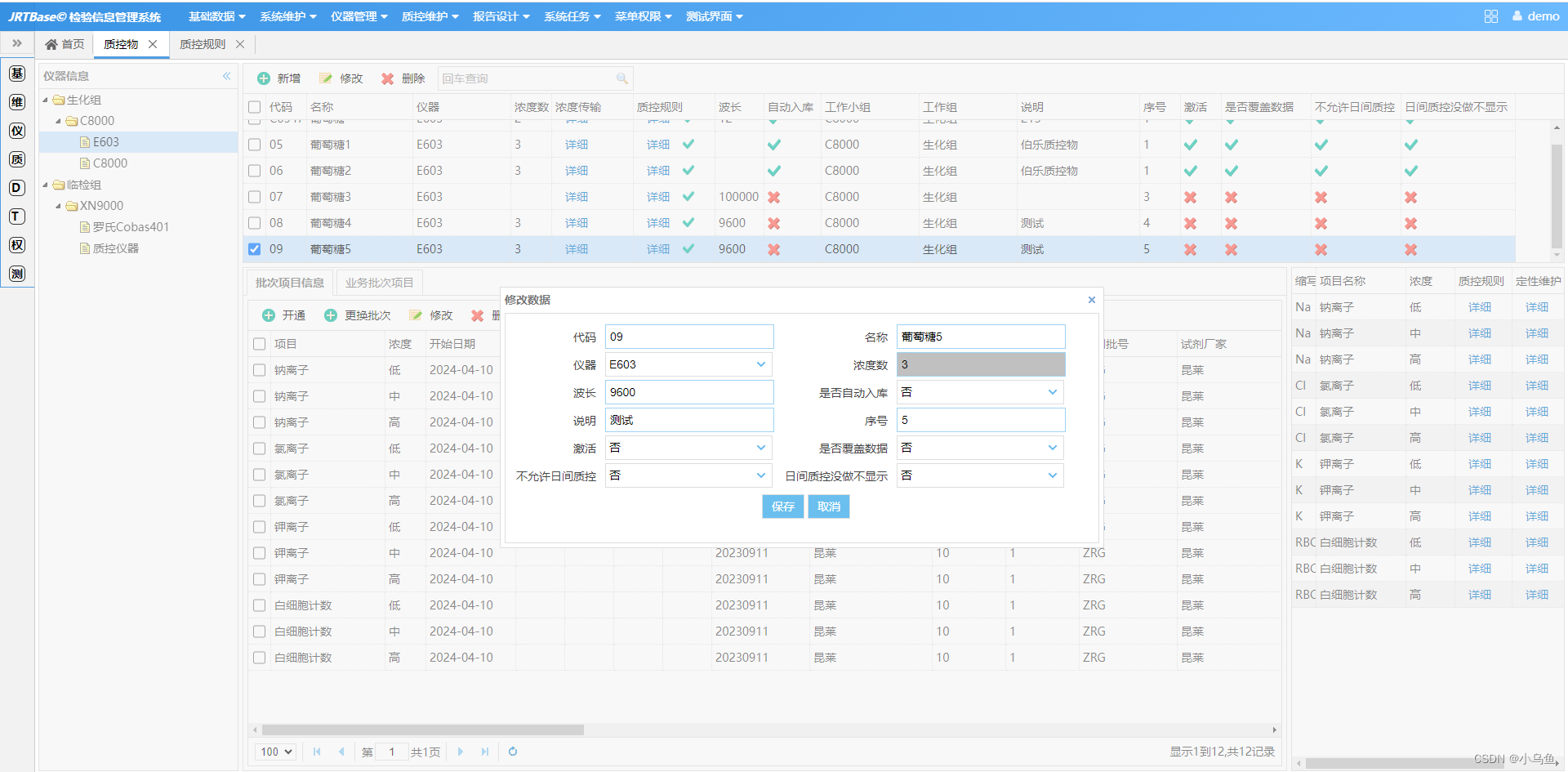Image resolution: width=1568 pixels, height=772 pixels.
Task: Select 罗氏Cobas401 in tree
Action: coord(130,227)
